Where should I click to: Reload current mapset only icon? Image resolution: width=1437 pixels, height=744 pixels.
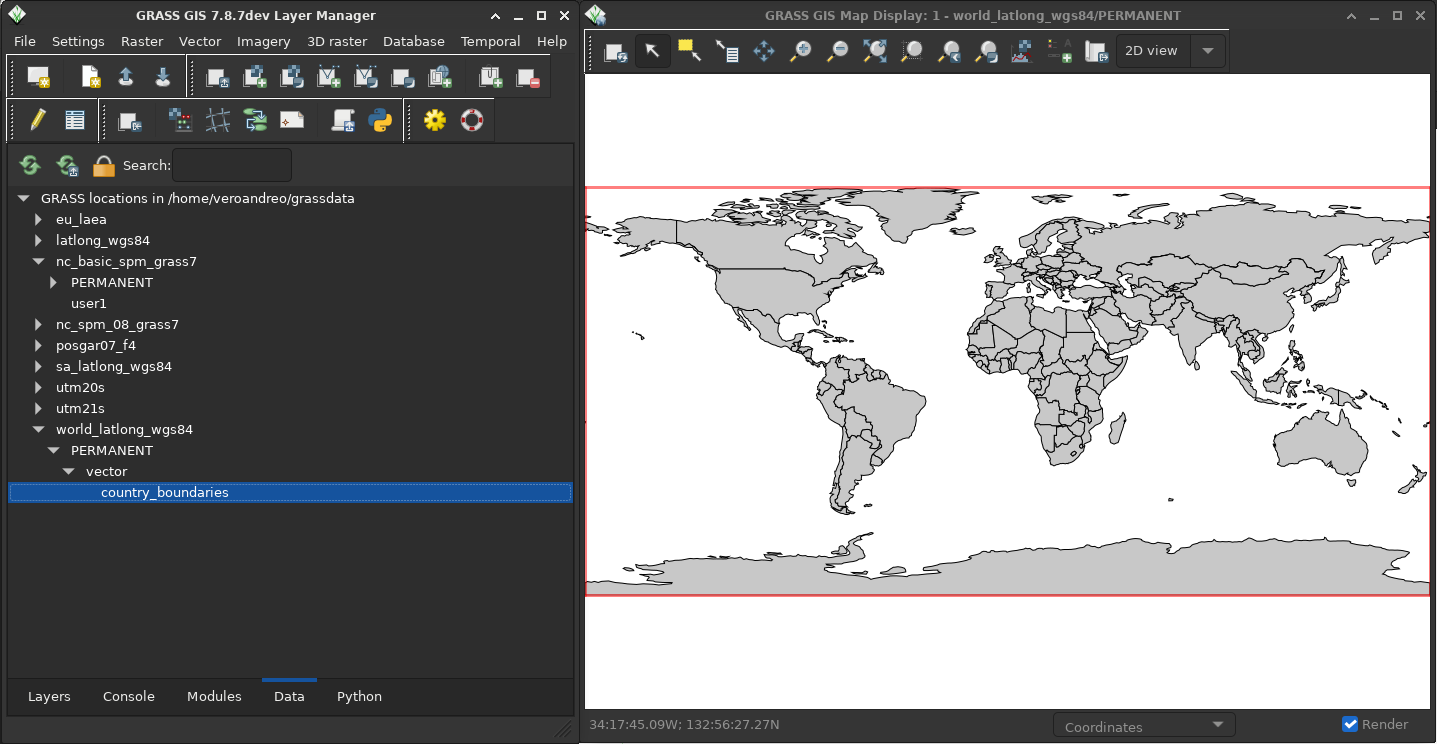click(x=67, y=165)
